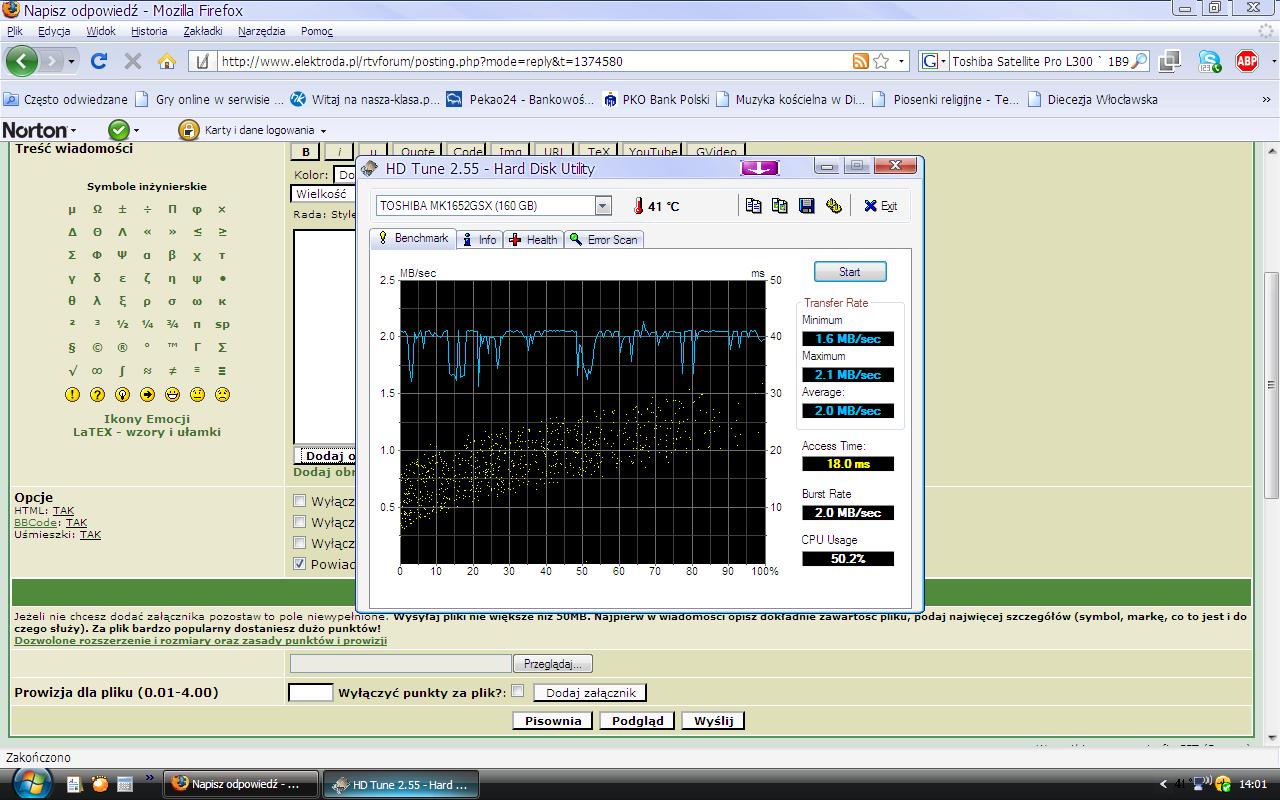Screen dimensions: 1280x800
Task: Bookmark this page with the star icon
Action: tap(881, 61)
